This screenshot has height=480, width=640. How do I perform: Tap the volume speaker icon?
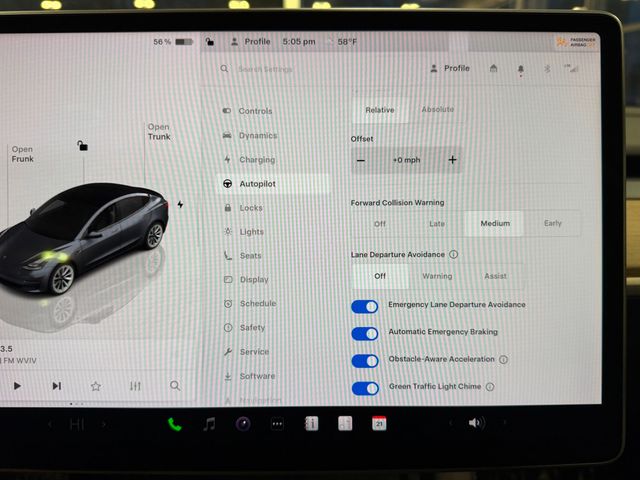pos(476,423)
